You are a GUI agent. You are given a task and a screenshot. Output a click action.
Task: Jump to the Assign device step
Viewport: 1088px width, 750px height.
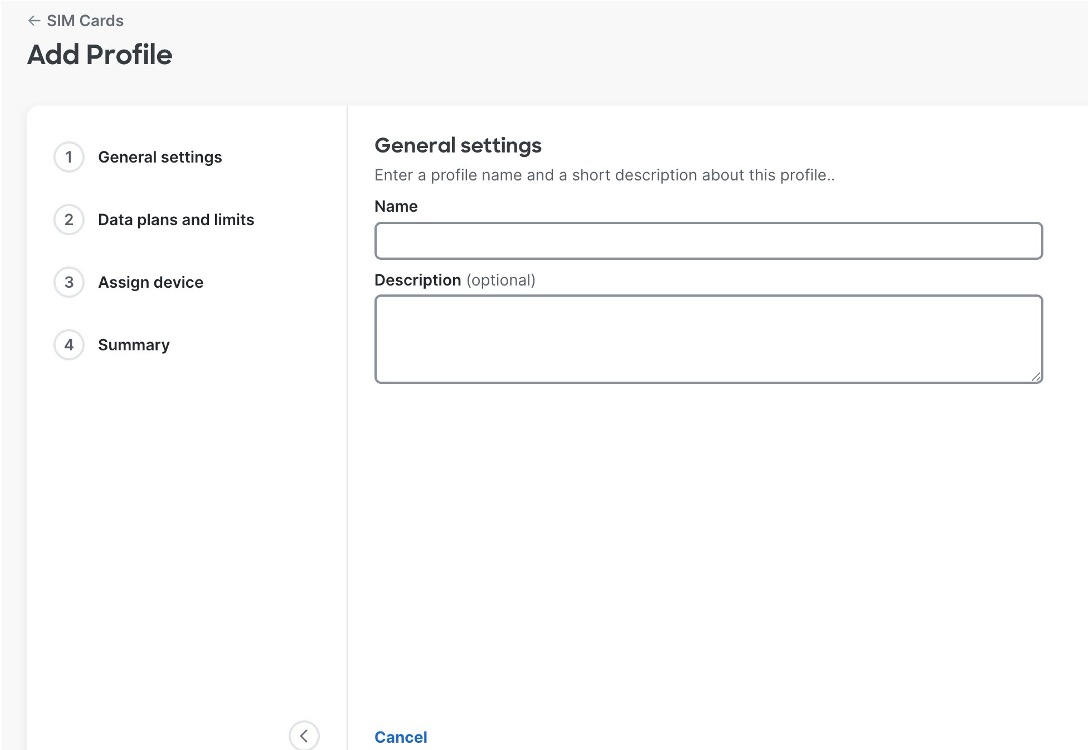[150, 283]
